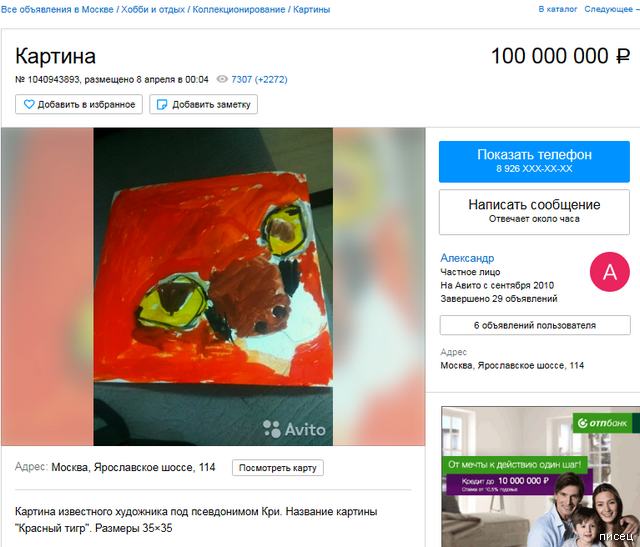The image size is (640, 547).
Task: Open Хобби и отдых breadcrumb category
Action: (x=153, y=9)
